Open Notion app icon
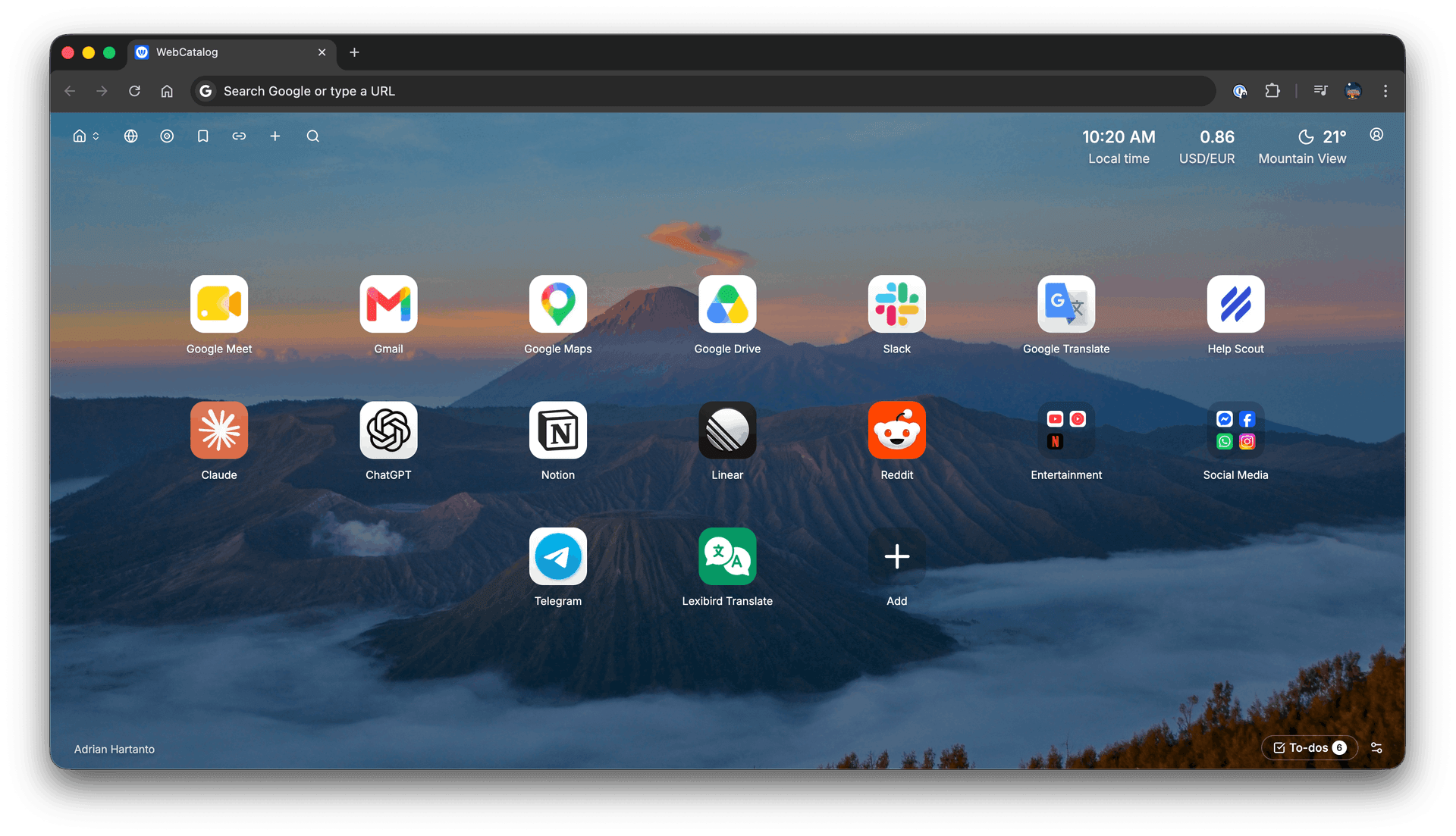This screenshot has height=836, width=1456. click(x=558, y=430)
